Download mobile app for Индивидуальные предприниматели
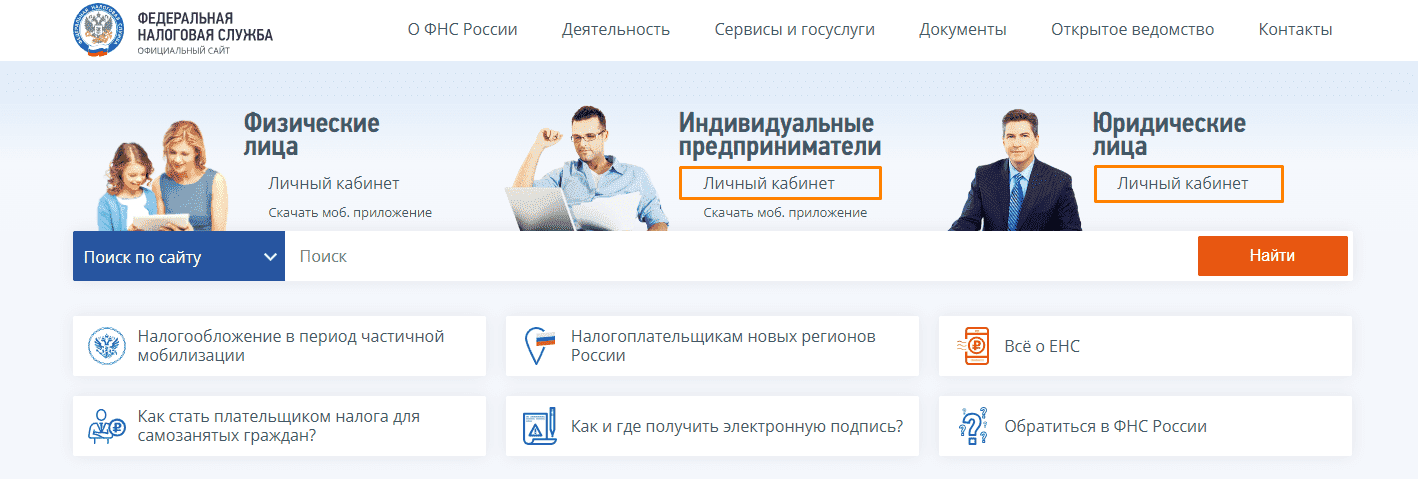 pos(785,212)
